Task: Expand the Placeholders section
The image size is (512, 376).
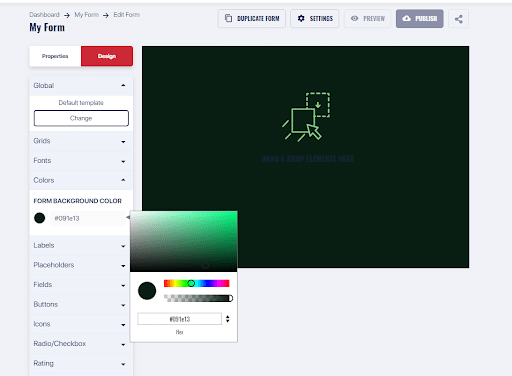Action: tap(81, 265)
